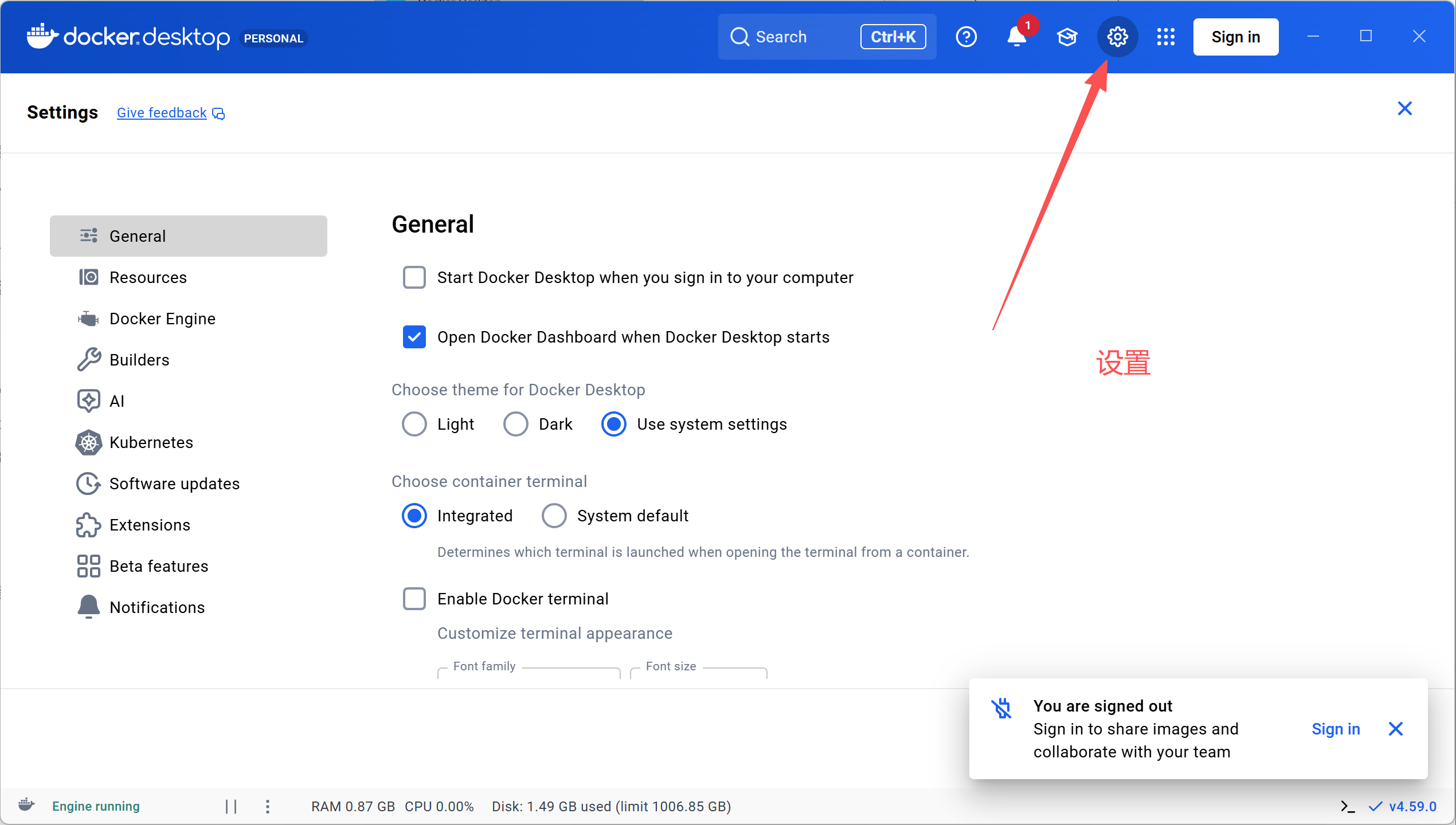Image resolution: width=1456 pixels, height=825 pixels.
Task: Switch to Docker Engine settings
Action: (x=162, y=319)
